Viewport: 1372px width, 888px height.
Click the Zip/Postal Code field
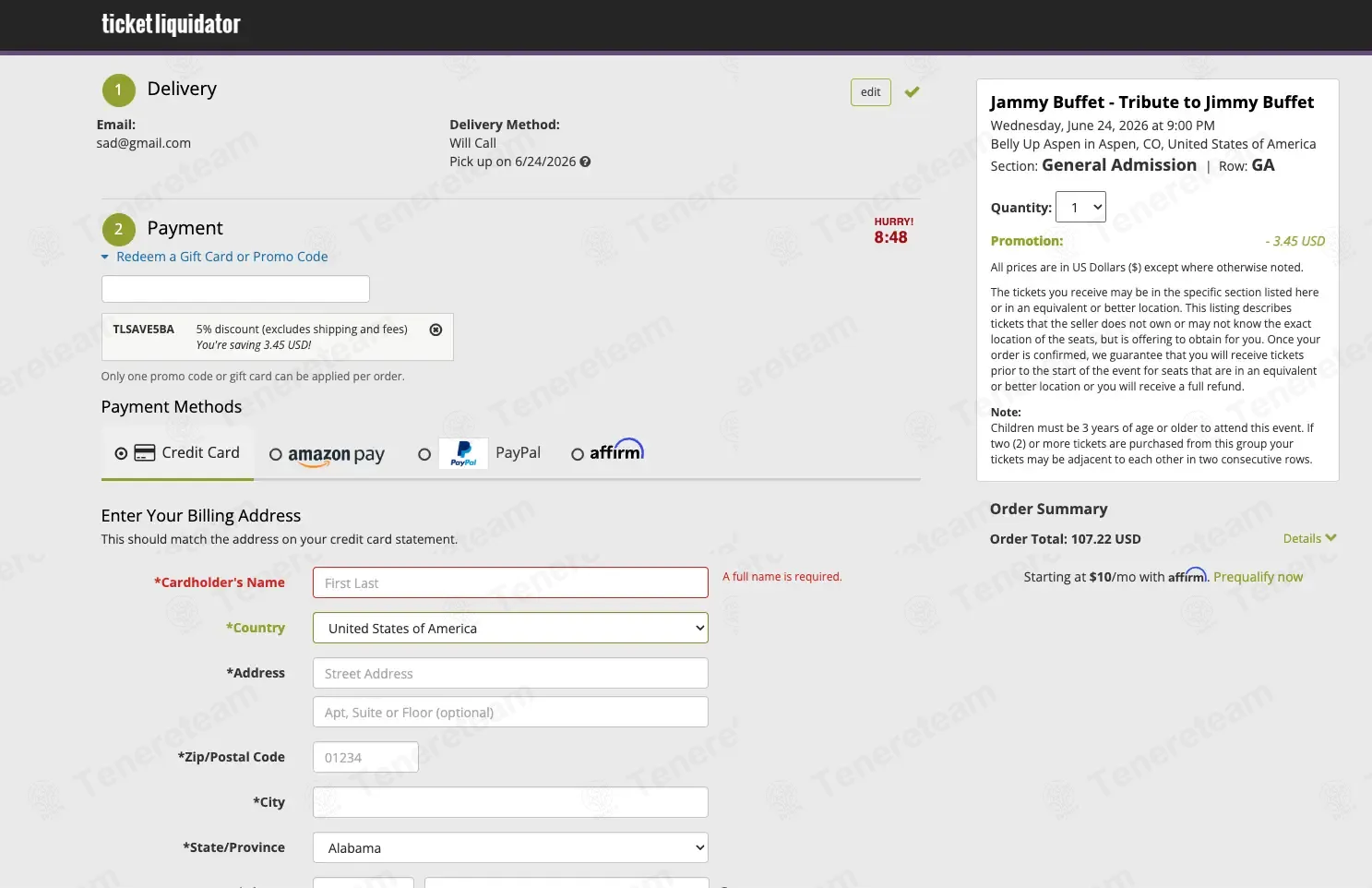click(x=365, y=757)
